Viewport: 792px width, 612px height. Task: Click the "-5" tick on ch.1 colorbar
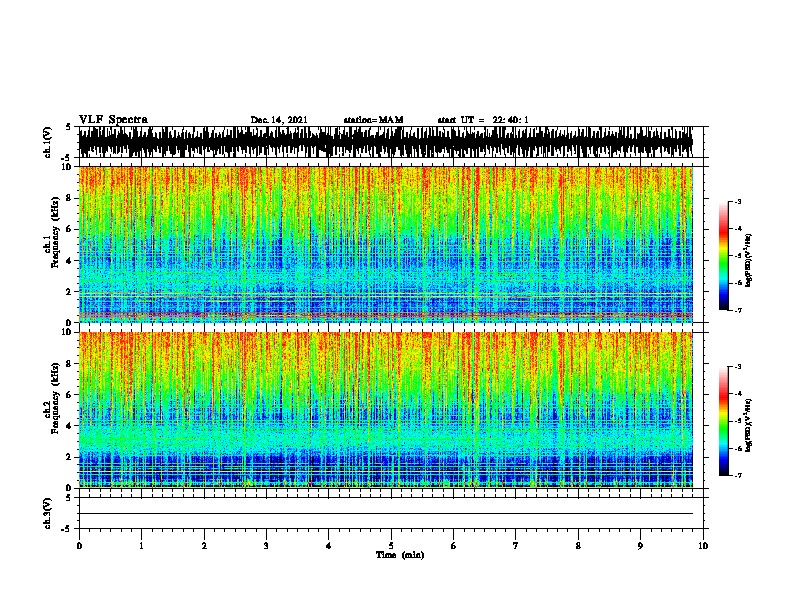coord(737,256)
